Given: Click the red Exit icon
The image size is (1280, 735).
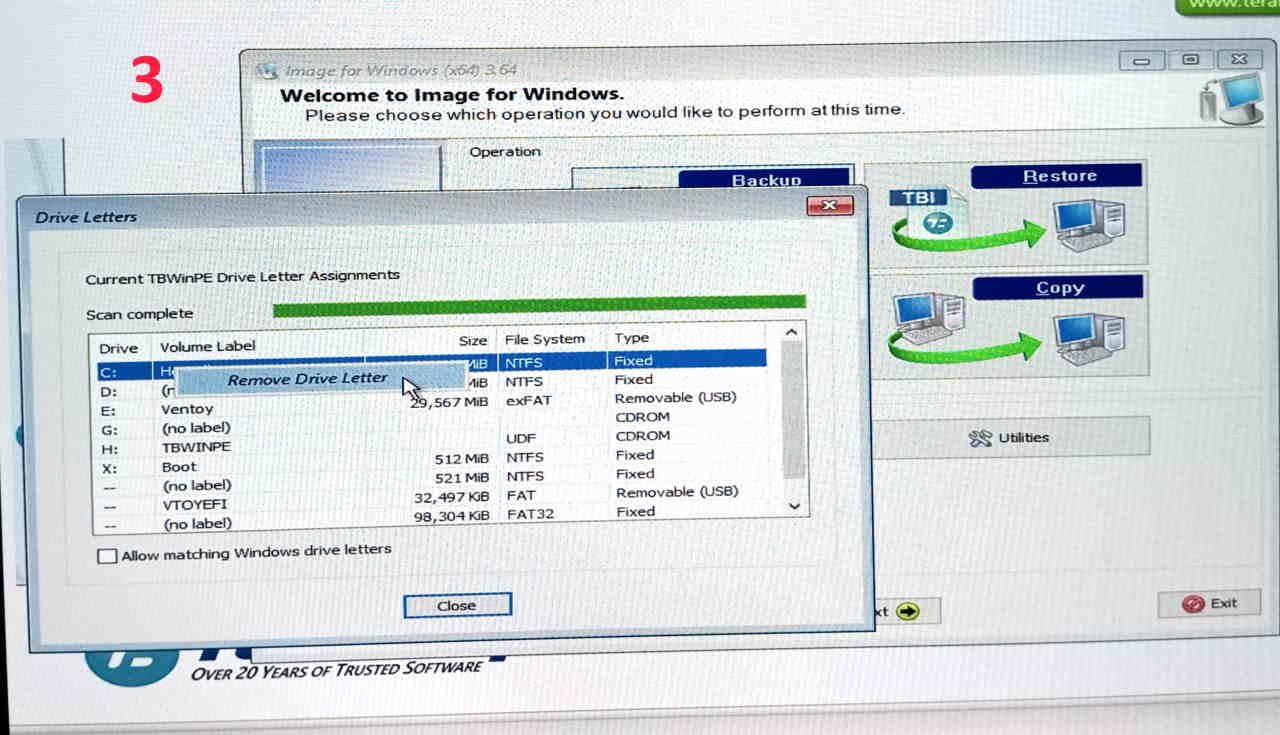Looking at the screenshot, I should tap(1192, 604).
